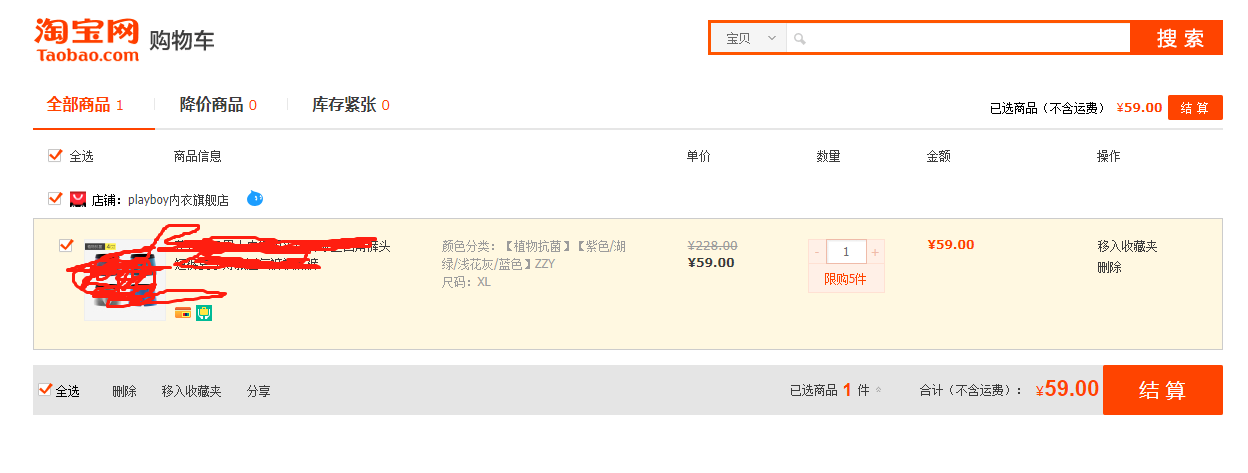The width and height of the screenshot is (1248, 473).
Task: Click the large bottom 结算 checkout button
Action: coord(1162,390)
